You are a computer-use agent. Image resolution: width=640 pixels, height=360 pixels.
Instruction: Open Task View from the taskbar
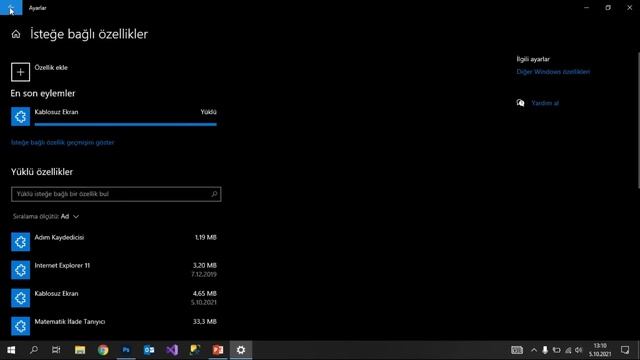click(x=56, y=350)
